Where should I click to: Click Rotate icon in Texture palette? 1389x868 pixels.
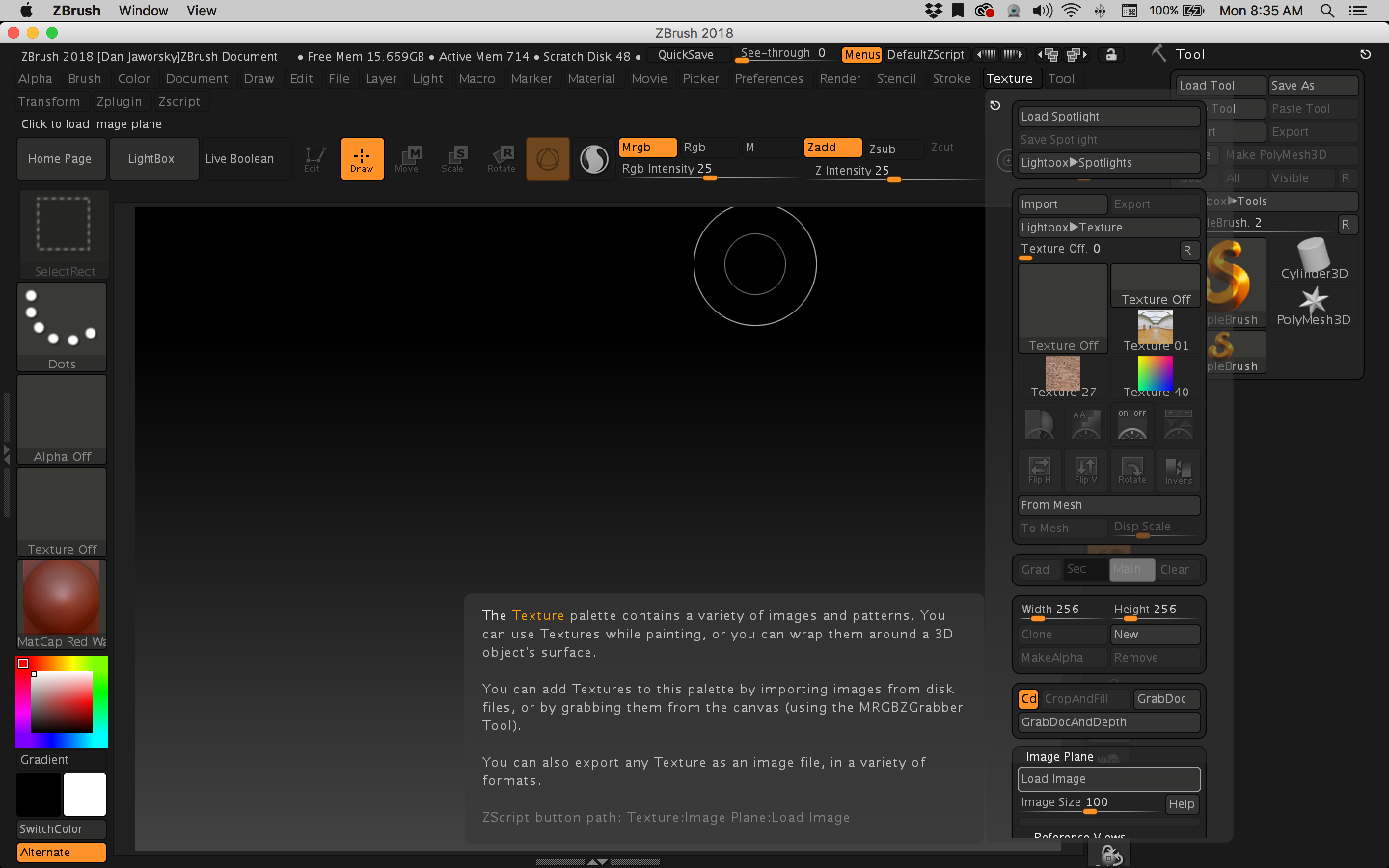coord(1132,470)
